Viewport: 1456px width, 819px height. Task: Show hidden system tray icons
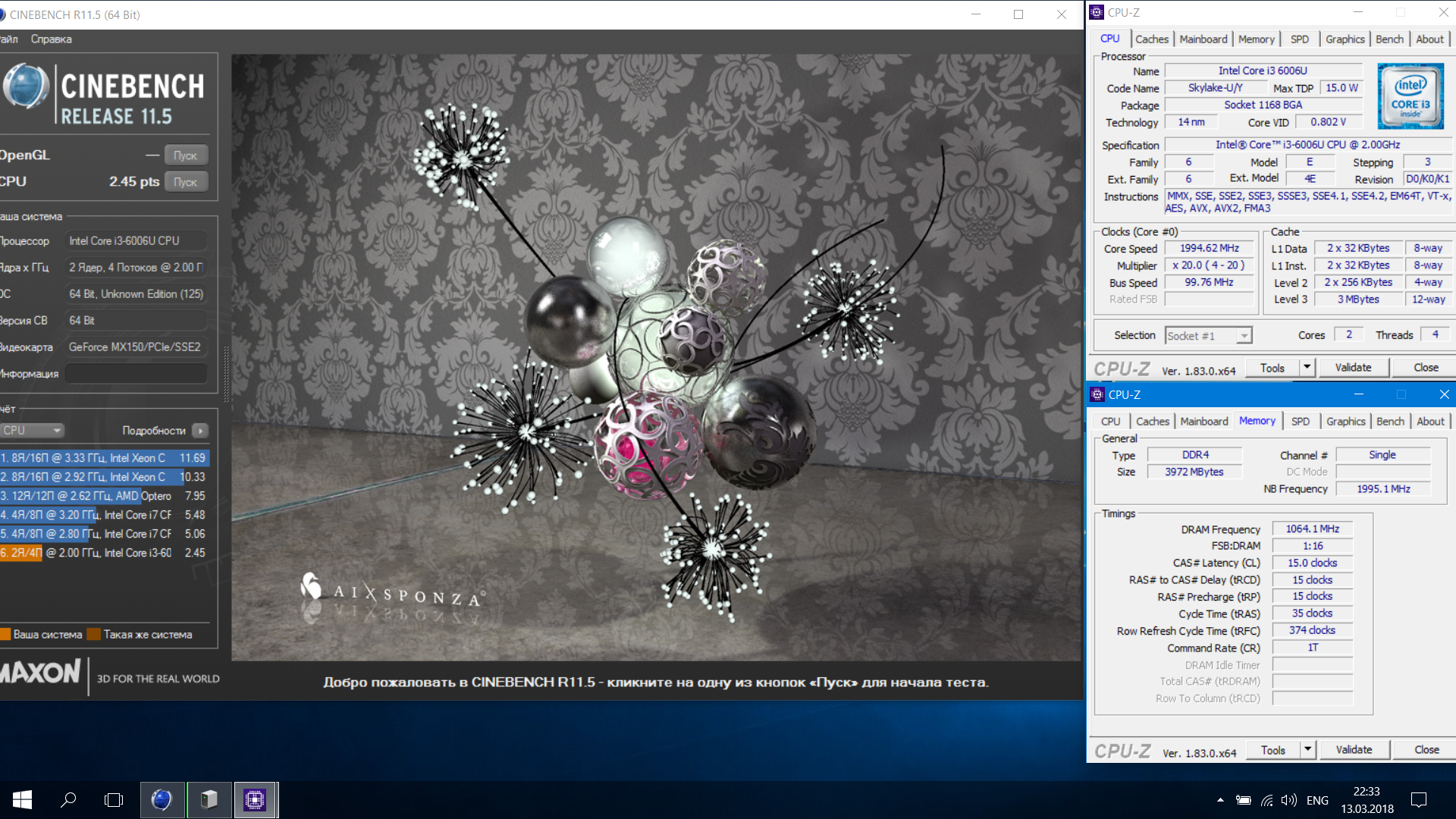pyautogui.click(x=1220, y=800)
